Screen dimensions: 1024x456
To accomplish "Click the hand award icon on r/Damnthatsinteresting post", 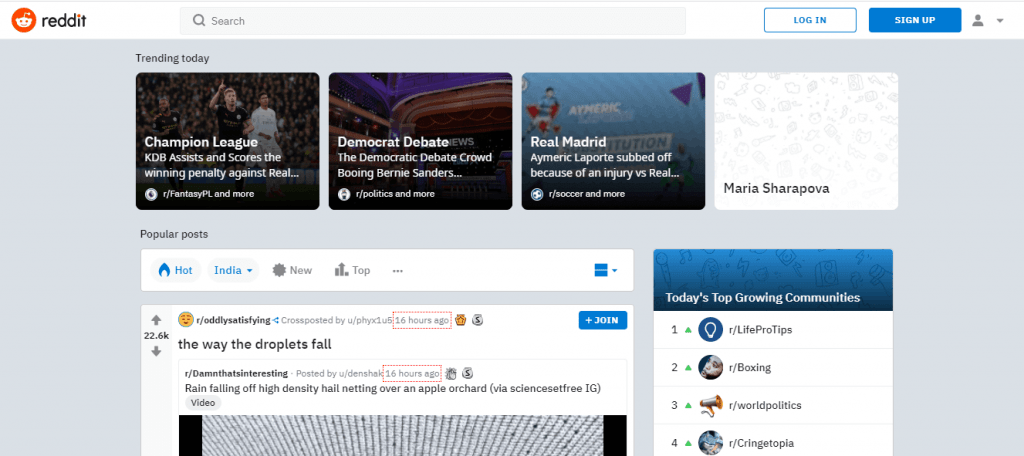I will coord(451,373).
